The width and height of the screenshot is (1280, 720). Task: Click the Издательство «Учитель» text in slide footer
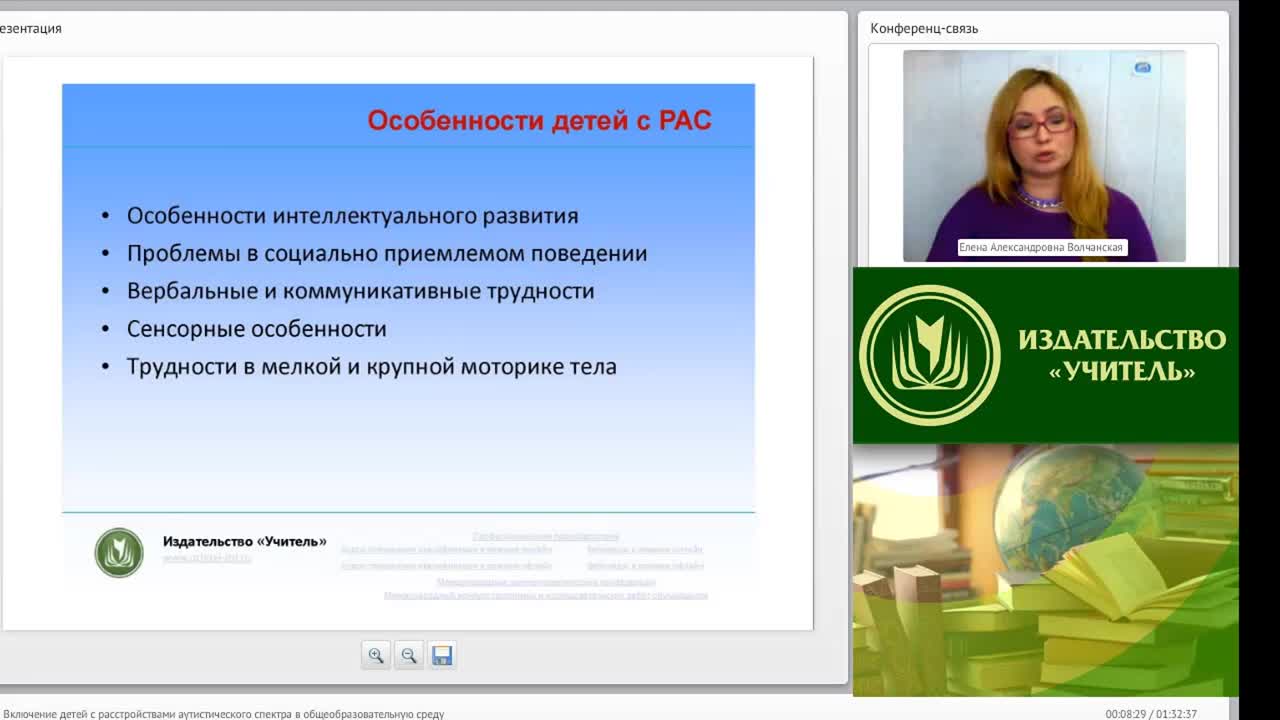pyautogui.click(x=245, y=541)
